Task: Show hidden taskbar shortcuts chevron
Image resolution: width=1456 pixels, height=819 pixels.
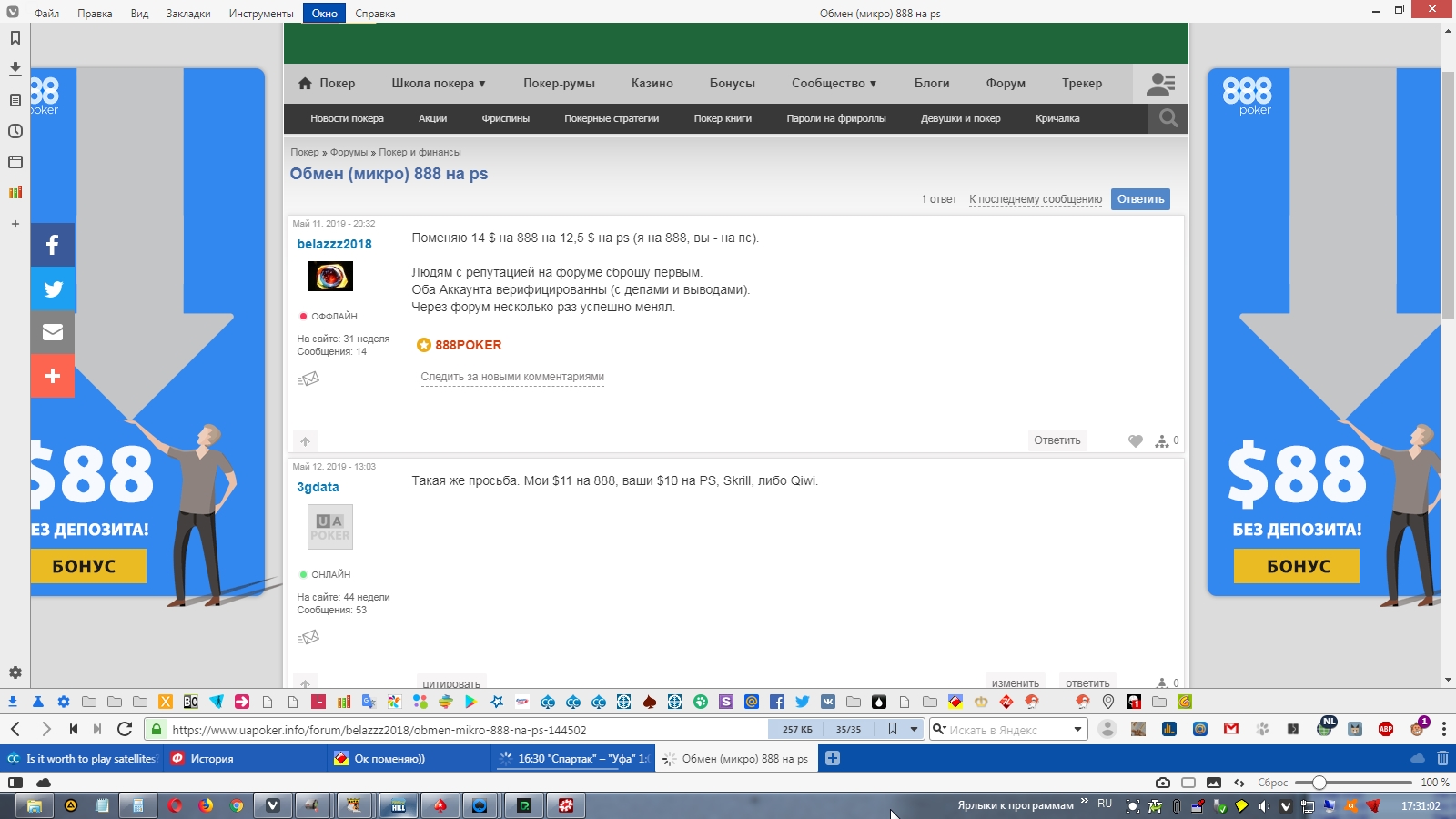Action: coord(1085,802)
